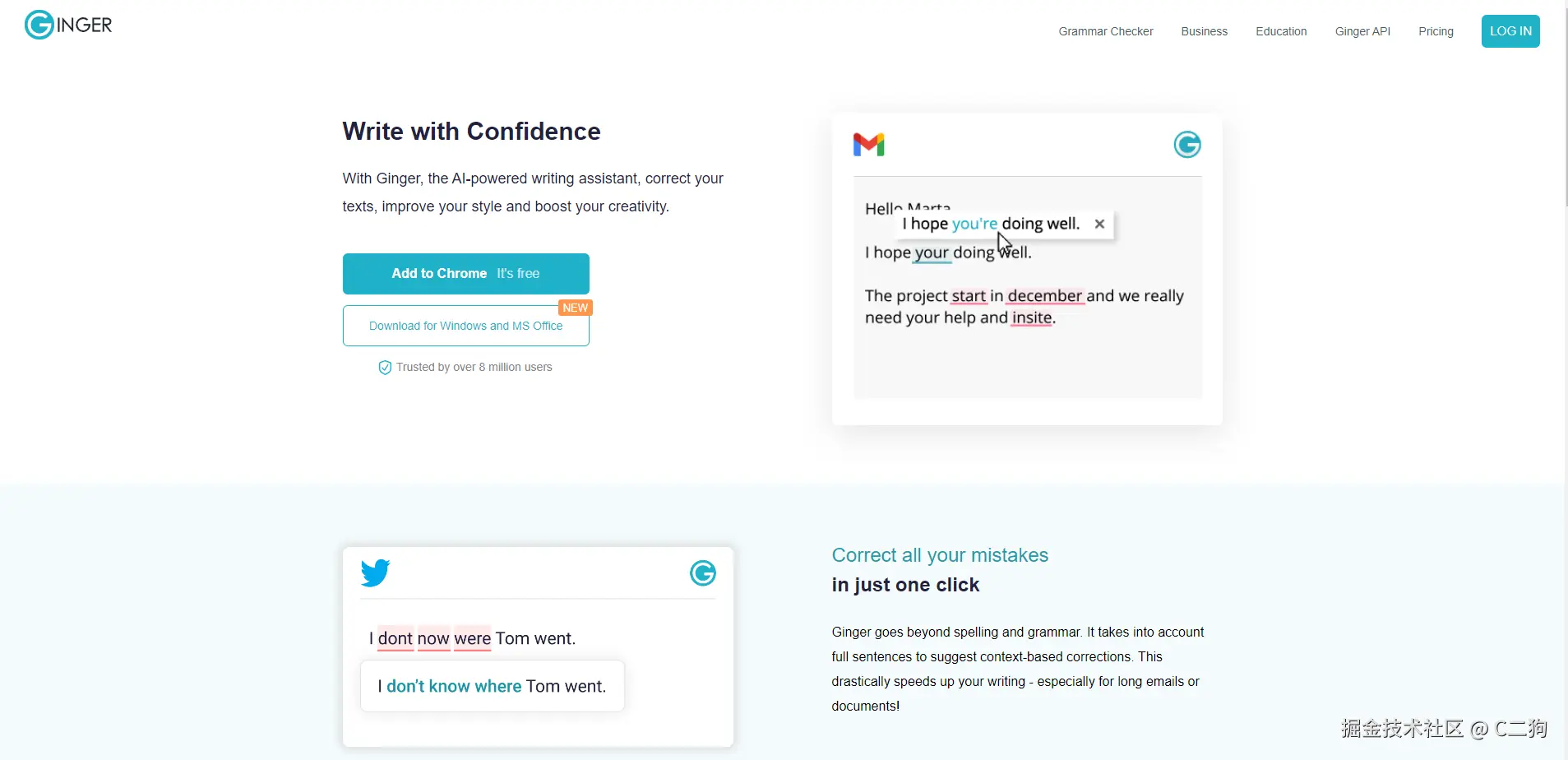View the Pricing page

1436,31
